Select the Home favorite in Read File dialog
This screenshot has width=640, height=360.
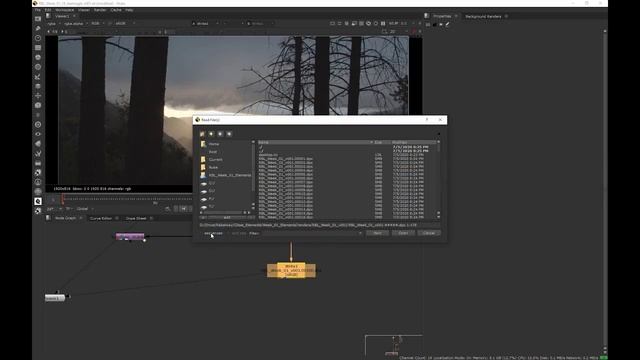click(x=213, y=144)
